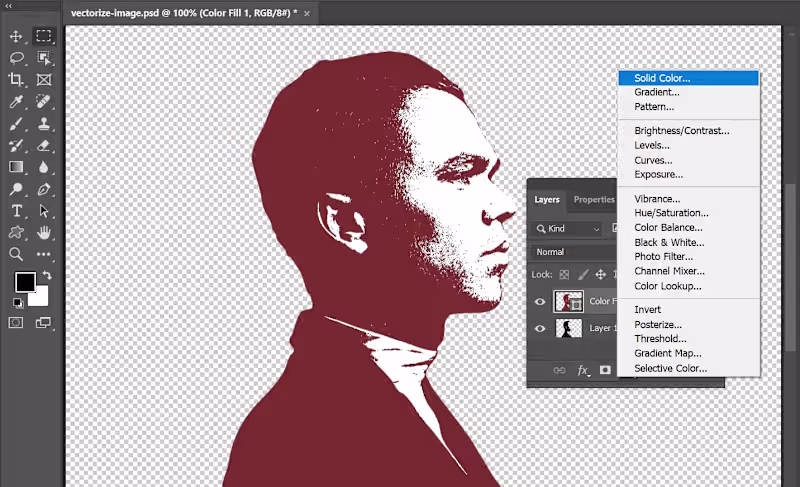Swap foreground and background colors
This screenshot has height=487, width=800.
pyautogui.click(x=47, y=275)
